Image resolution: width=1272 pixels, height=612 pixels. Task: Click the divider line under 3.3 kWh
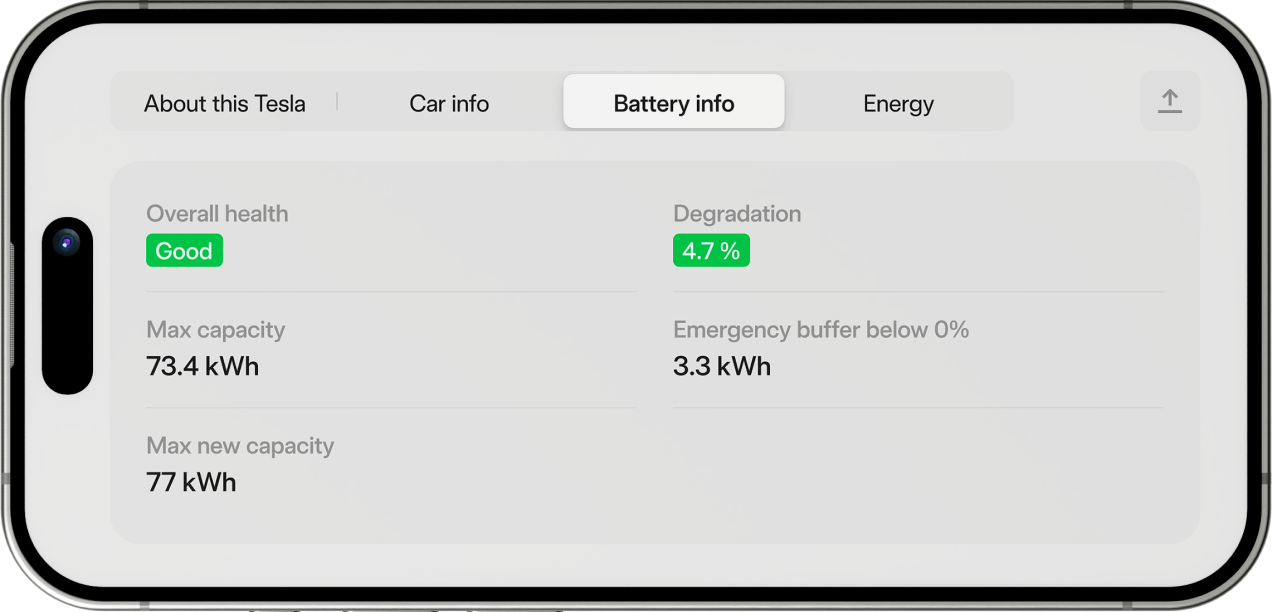918,408
